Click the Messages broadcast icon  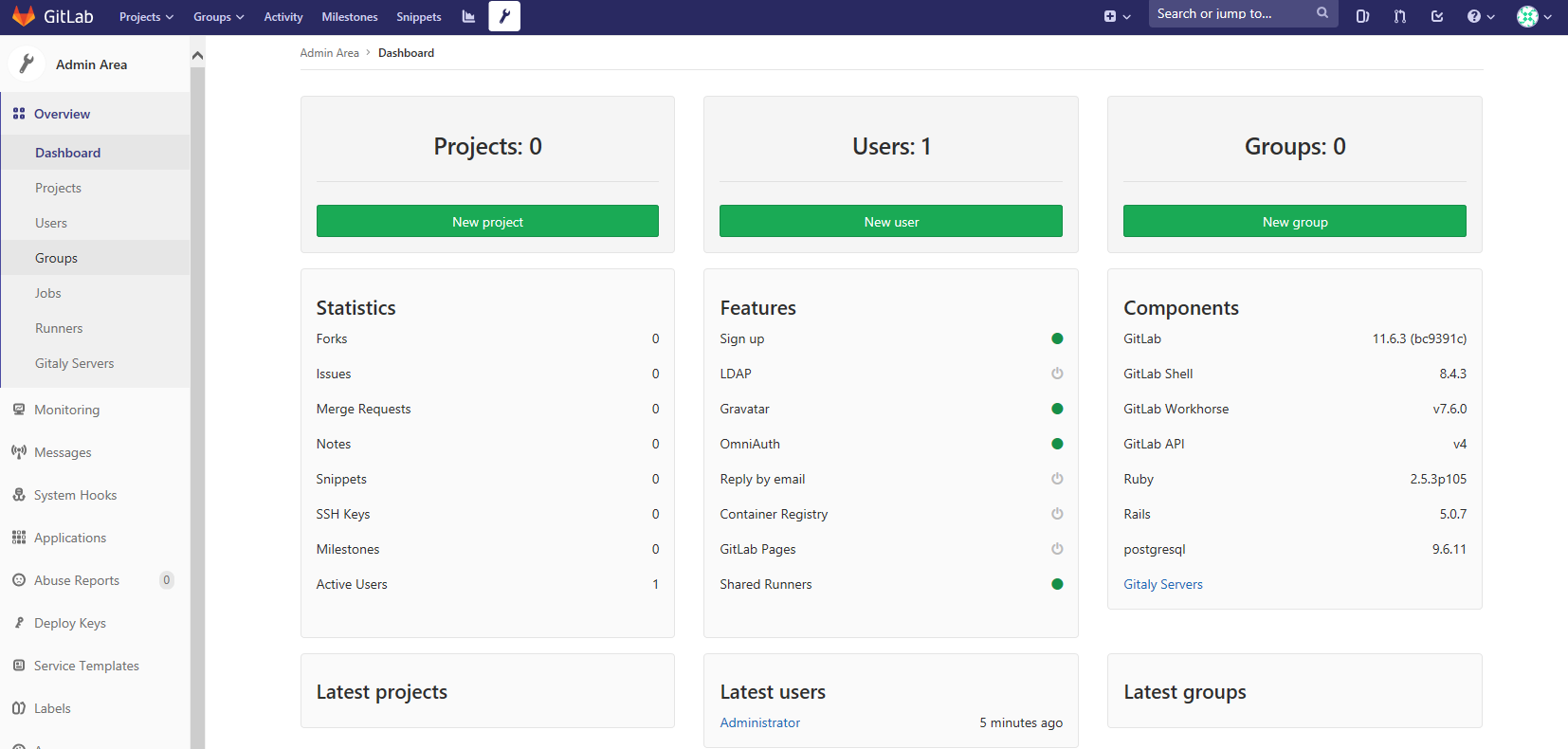19,452
